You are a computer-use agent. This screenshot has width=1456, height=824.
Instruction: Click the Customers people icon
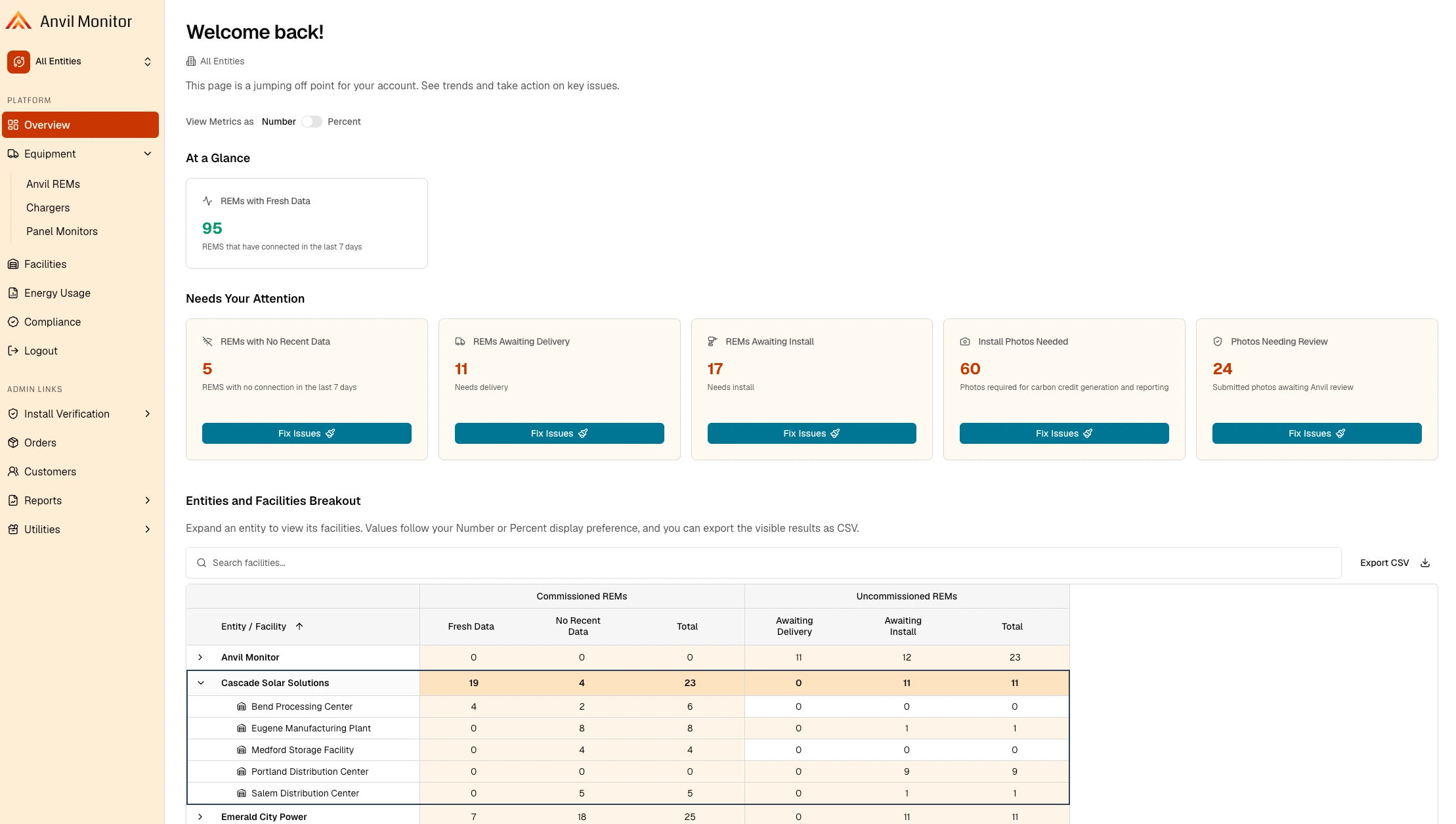pyautogui.click(x=13, y=471)
